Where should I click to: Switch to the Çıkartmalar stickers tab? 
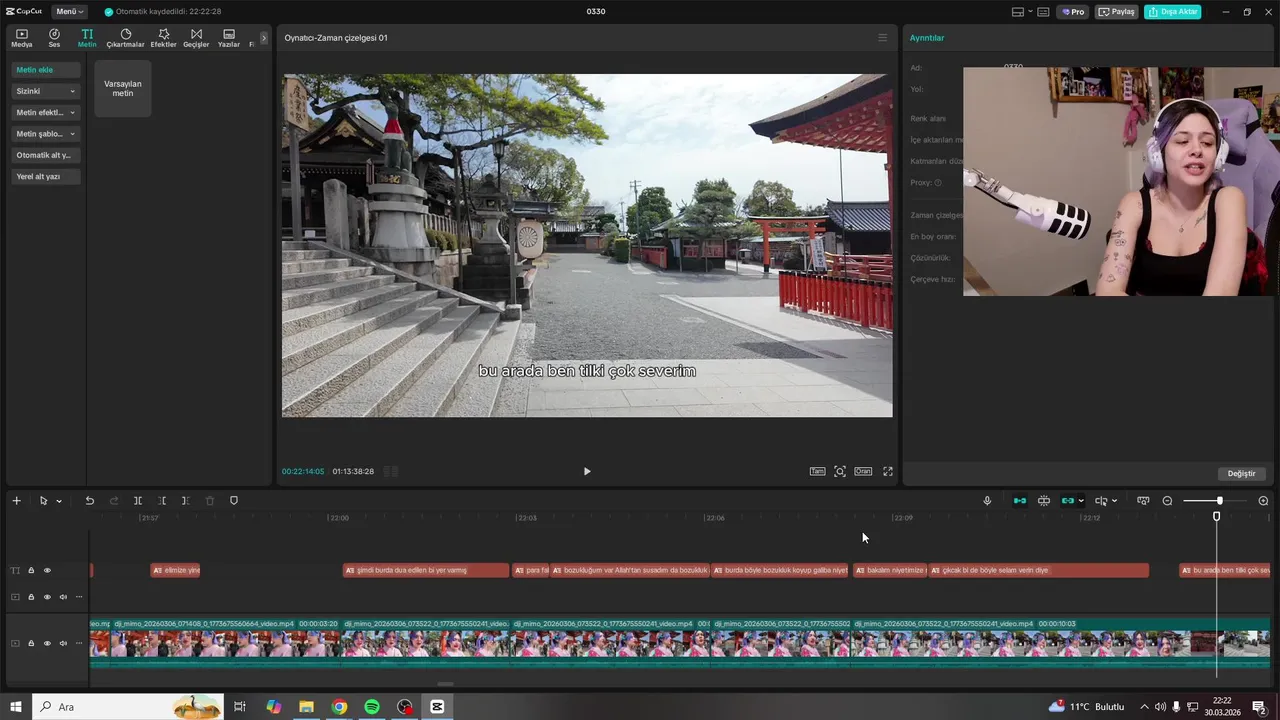click(125, 38)
